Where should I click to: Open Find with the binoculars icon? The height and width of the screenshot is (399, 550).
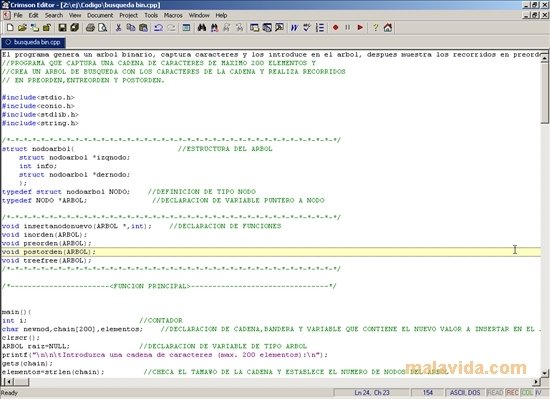click(202, 27)
